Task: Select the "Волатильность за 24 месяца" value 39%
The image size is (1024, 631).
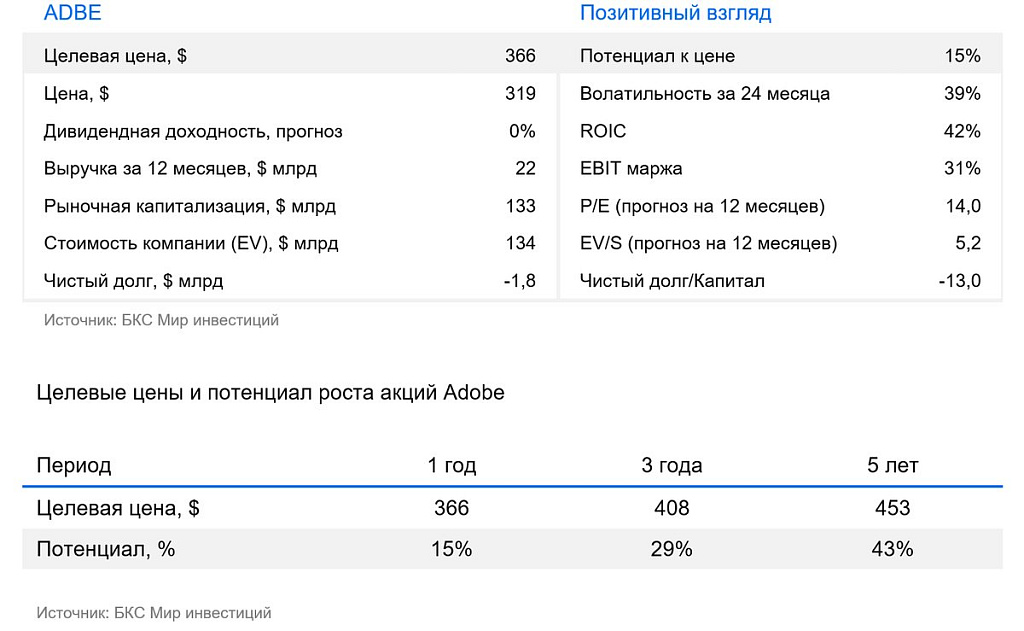Action: pos(962,94)
